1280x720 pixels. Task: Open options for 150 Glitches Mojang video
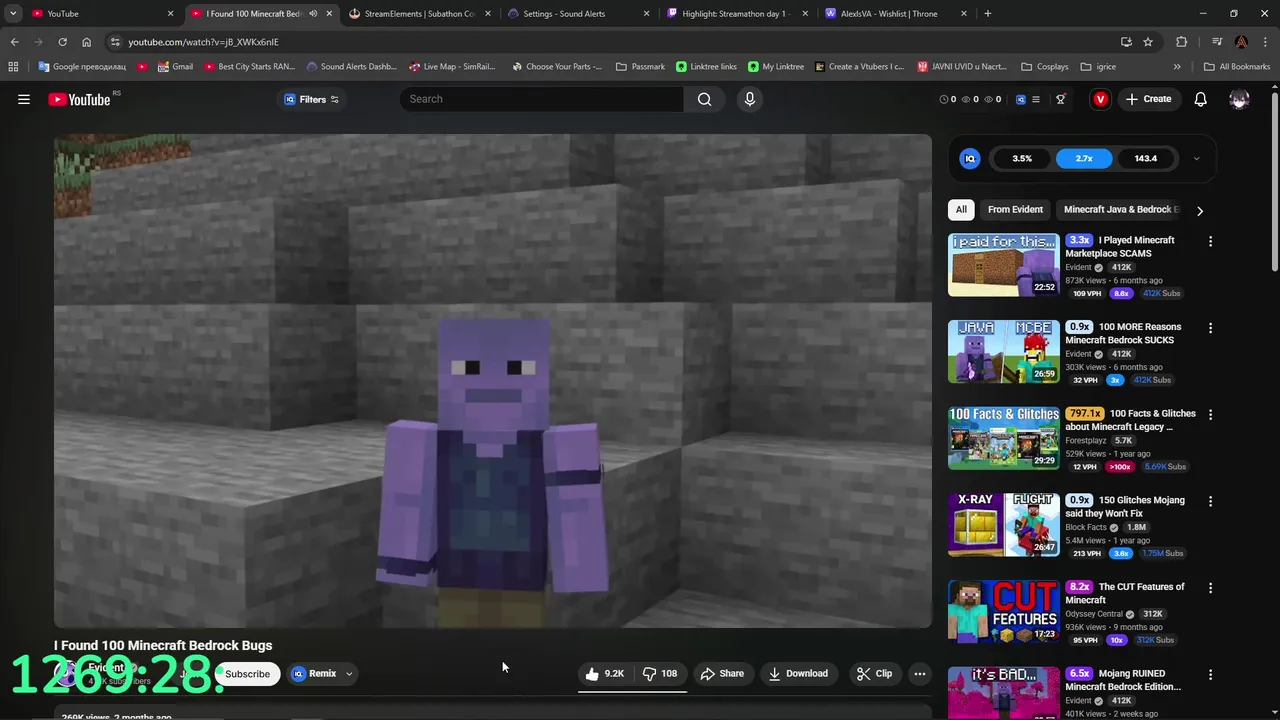pos(1210,501)
